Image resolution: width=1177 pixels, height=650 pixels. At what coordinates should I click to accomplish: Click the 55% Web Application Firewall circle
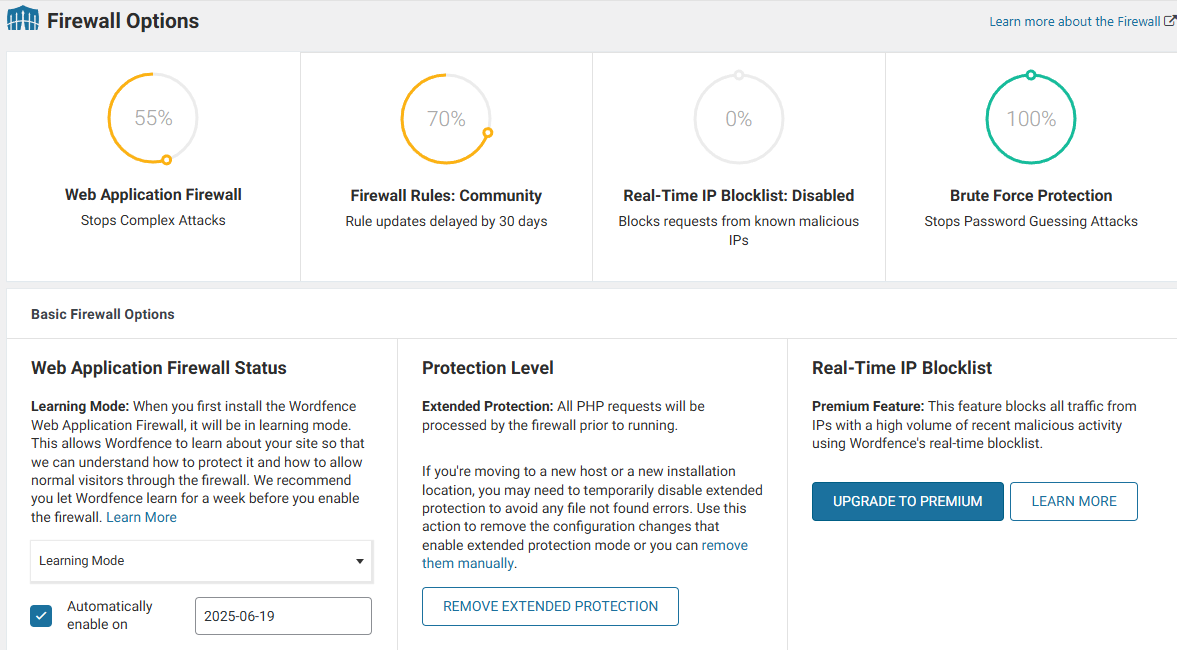tap(153, 118)
